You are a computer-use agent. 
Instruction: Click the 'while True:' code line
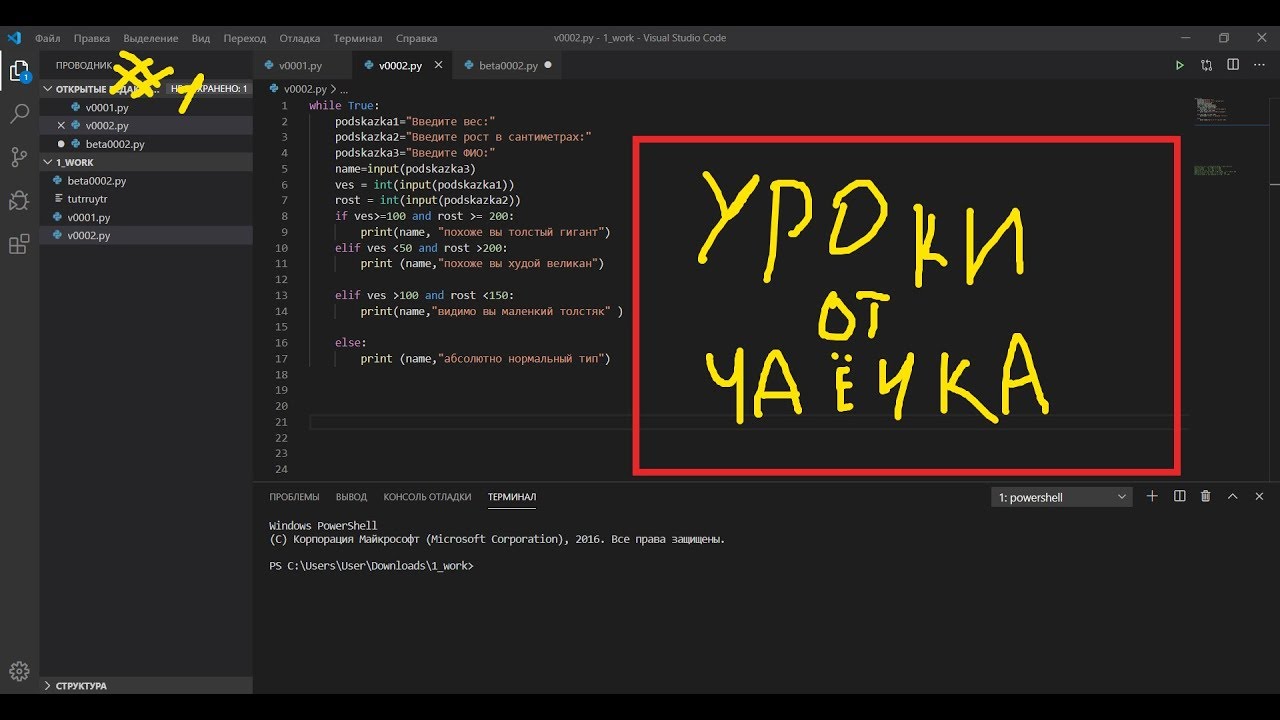coord(345,106)
